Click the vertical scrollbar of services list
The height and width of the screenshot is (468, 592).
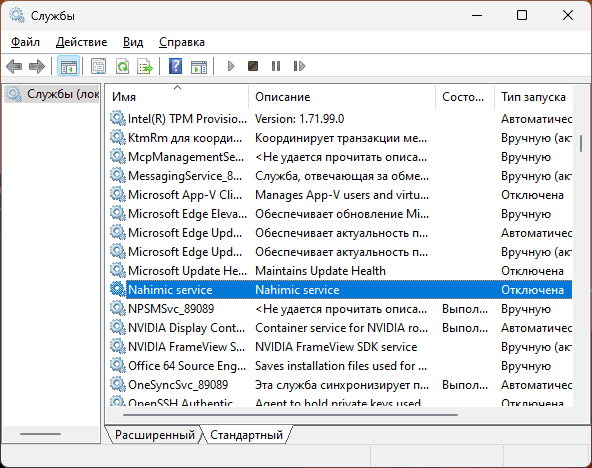(581, 143)
